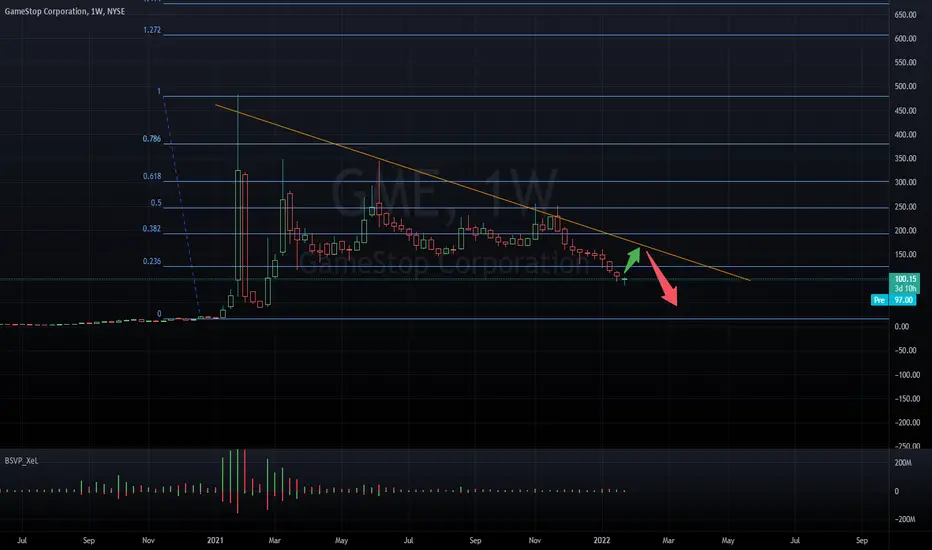Select the 0.618 Fibonacci level label
This screenshot has height=550, width=932.
click(152, 177)
